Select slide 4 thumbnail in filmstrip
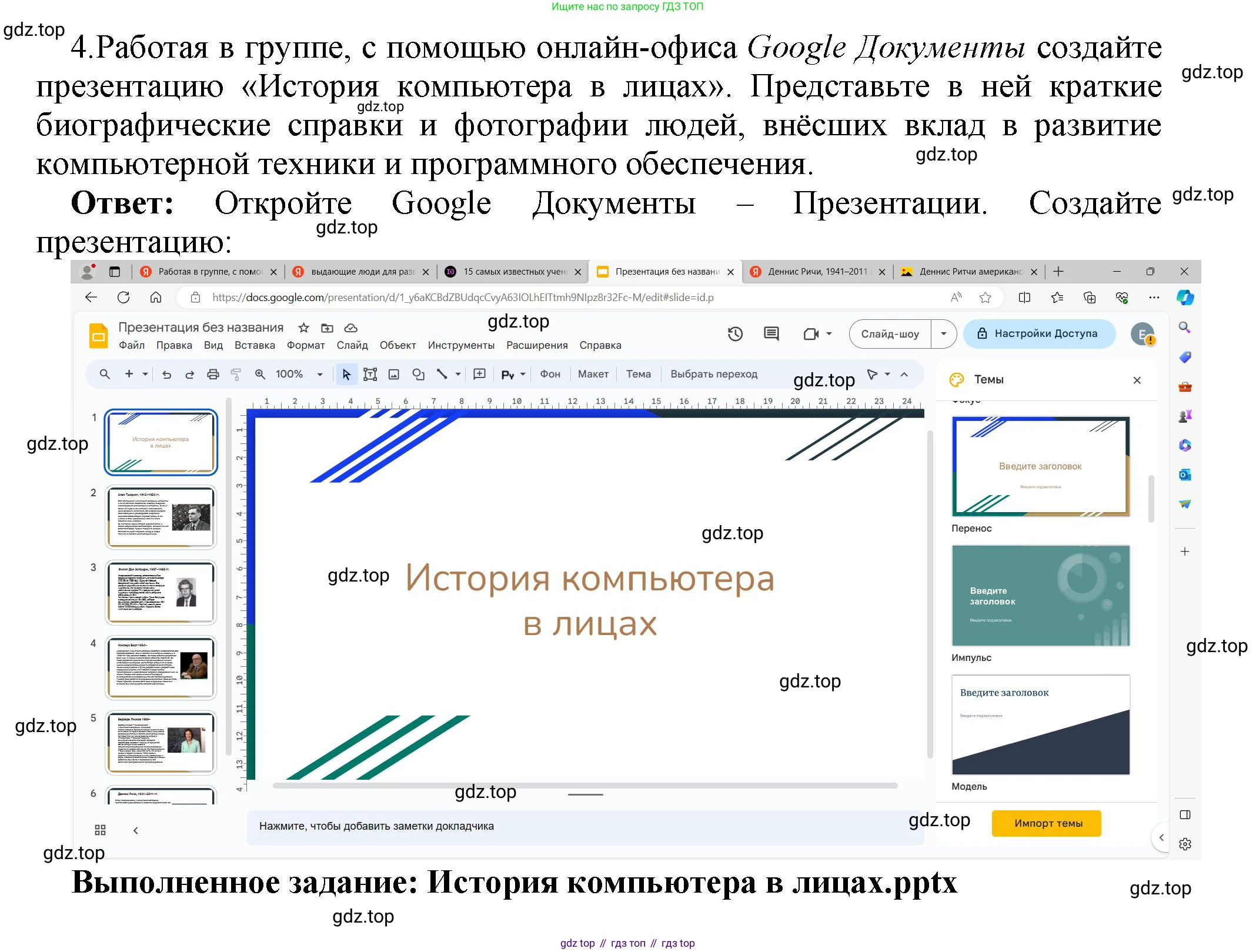 (161, 668)
